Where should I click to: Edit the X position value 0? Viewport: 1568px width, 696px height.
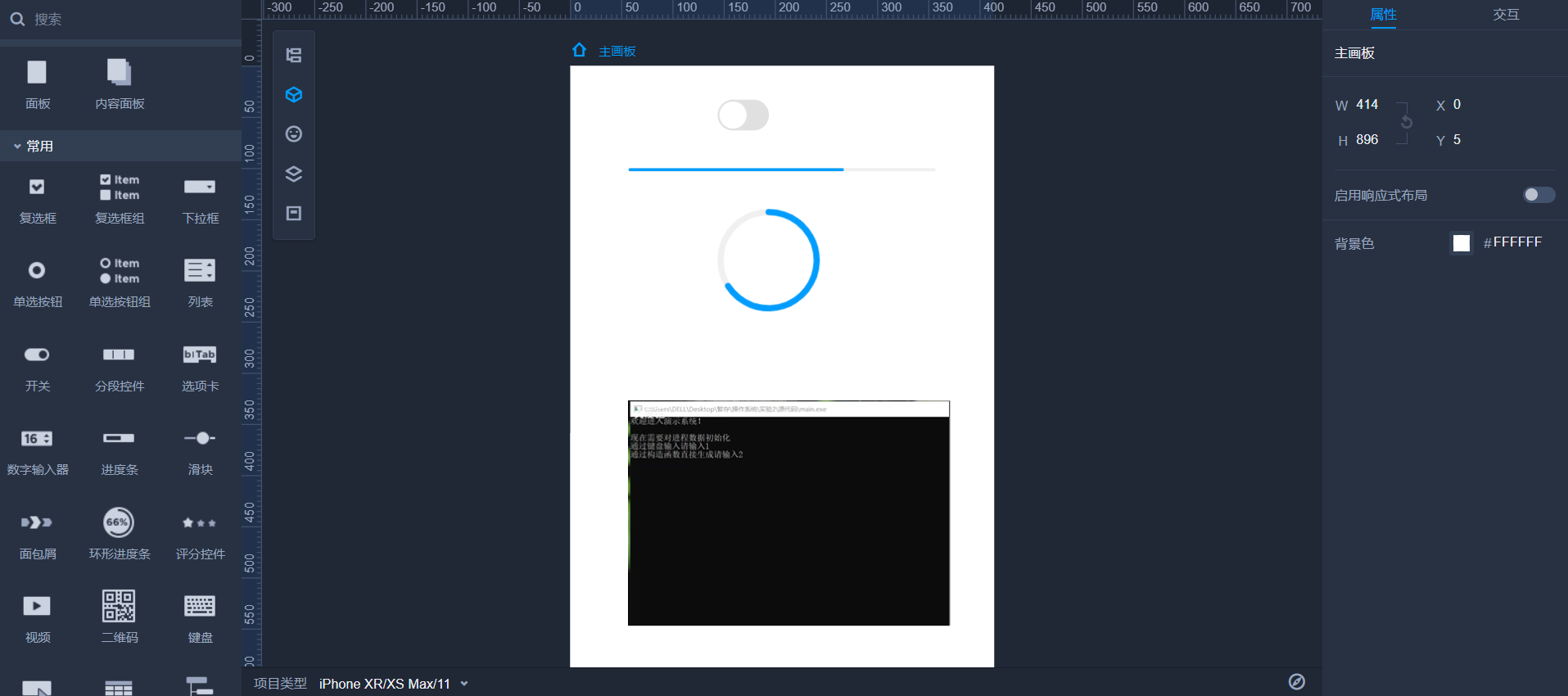[x=1457, y=105]
